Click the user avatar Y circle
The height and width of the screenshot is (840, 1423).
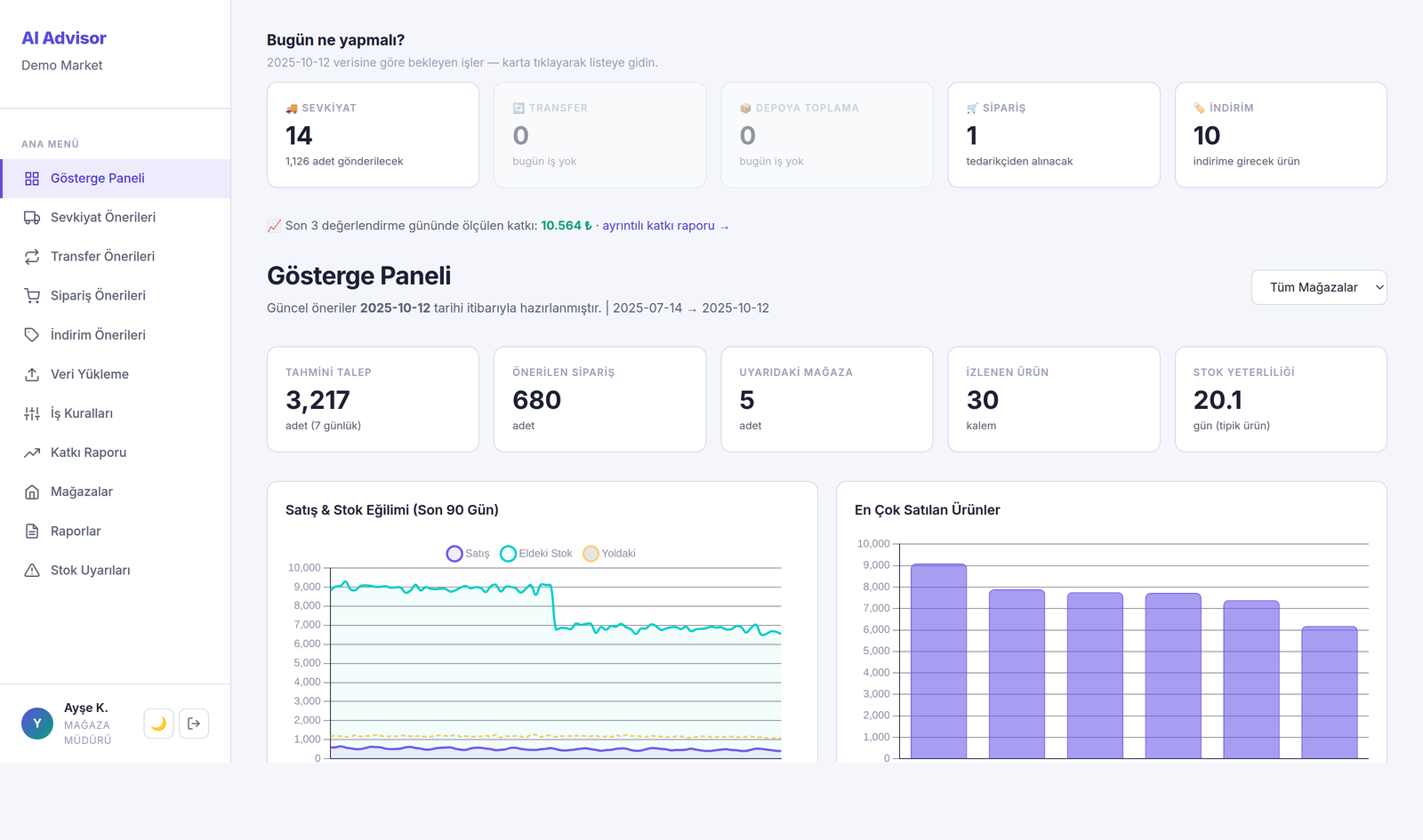coord(37,724)
